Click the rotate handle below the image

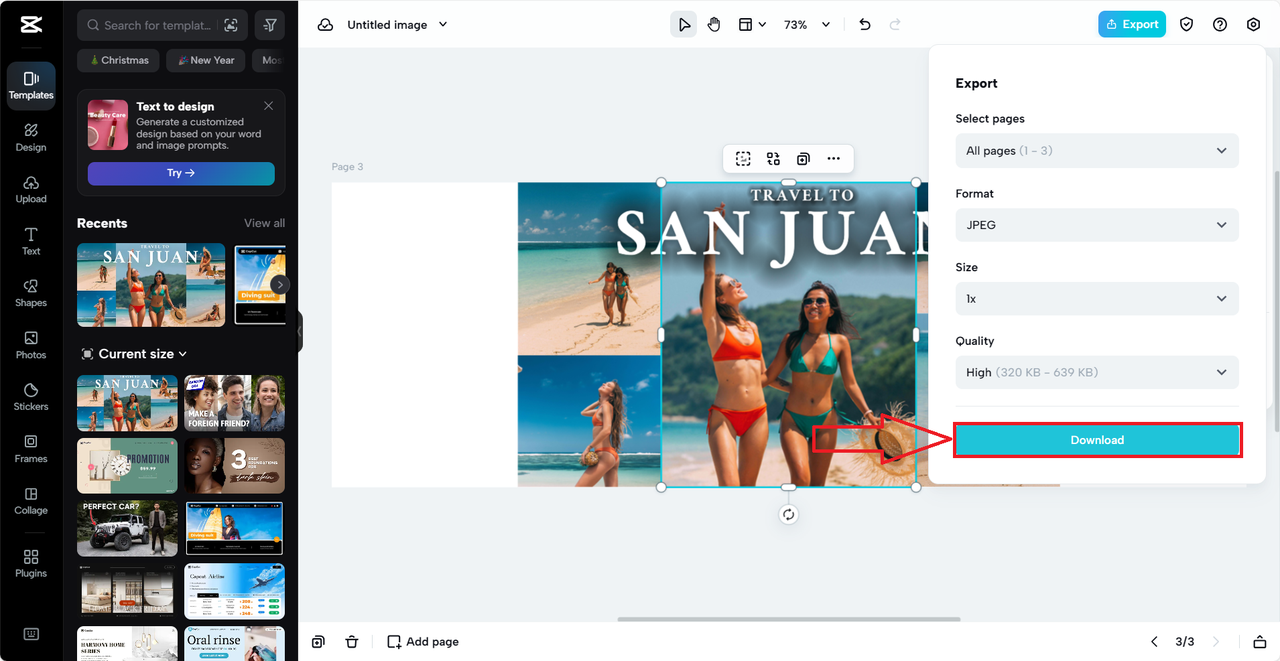[x=789, y=514]
